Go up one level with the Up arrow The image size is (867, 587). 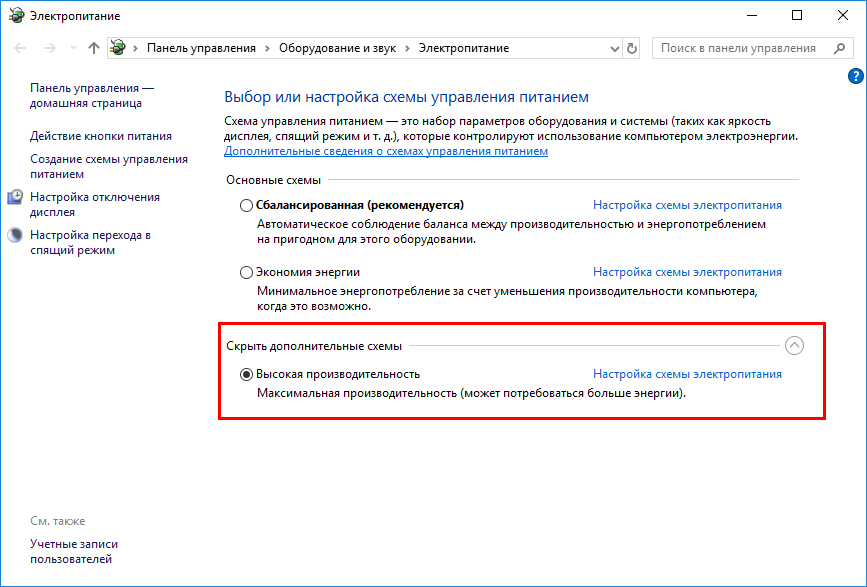pos(93,48)
